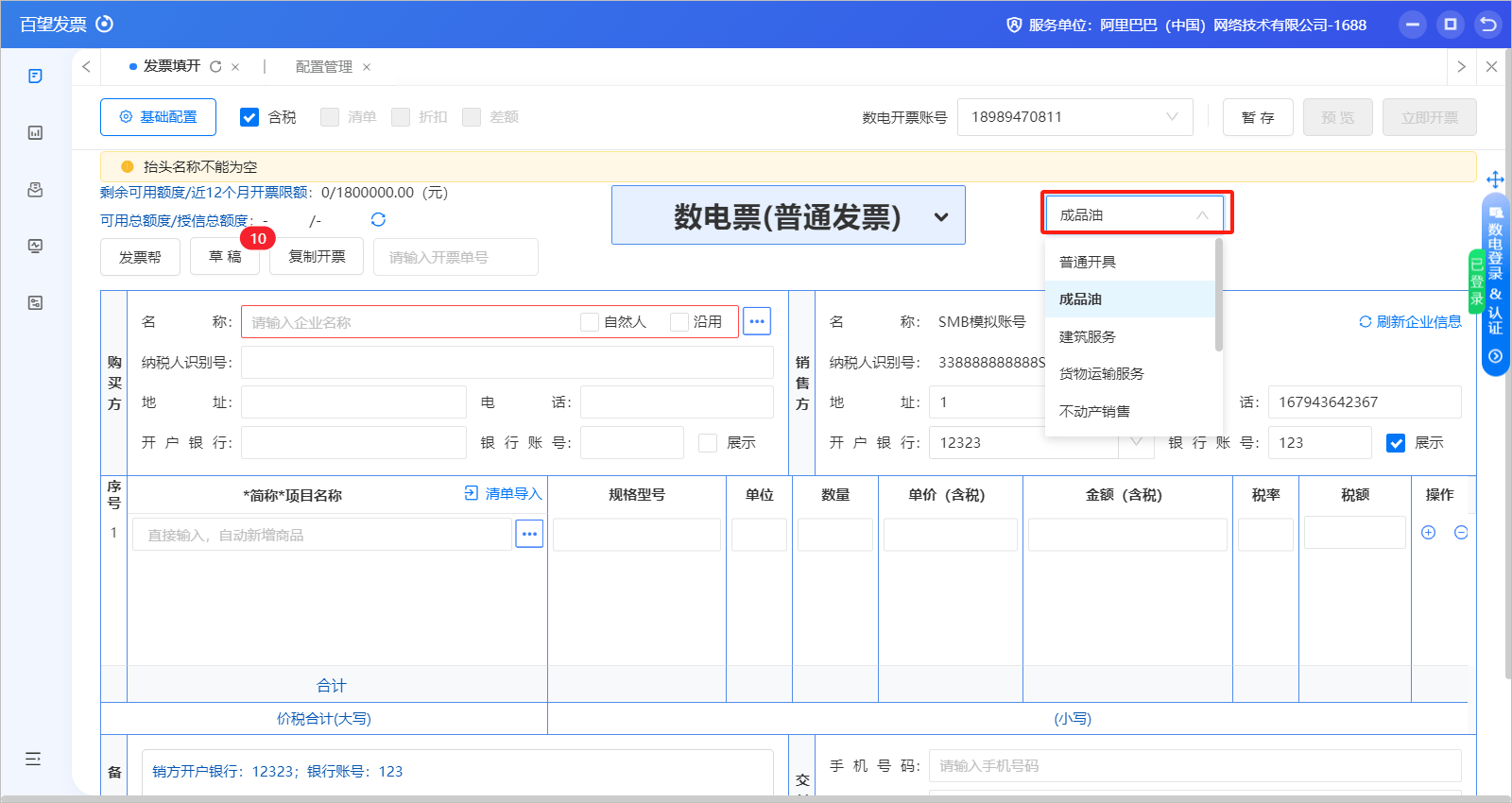
Task: Enable buyer bank 展示 checkbox
Action: (x=708, y=443)
